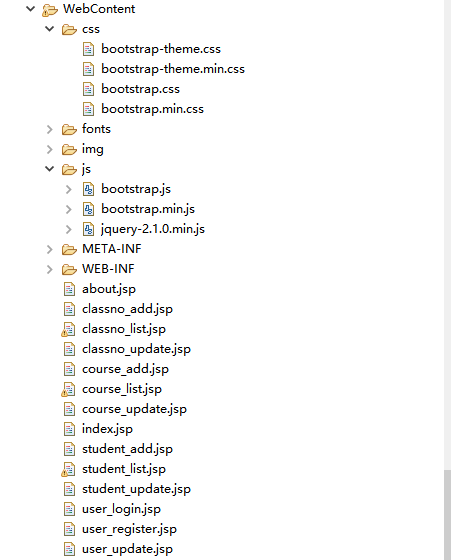
Task: Click the user_login.jsp file icon
Action: [x=69, y=509]
